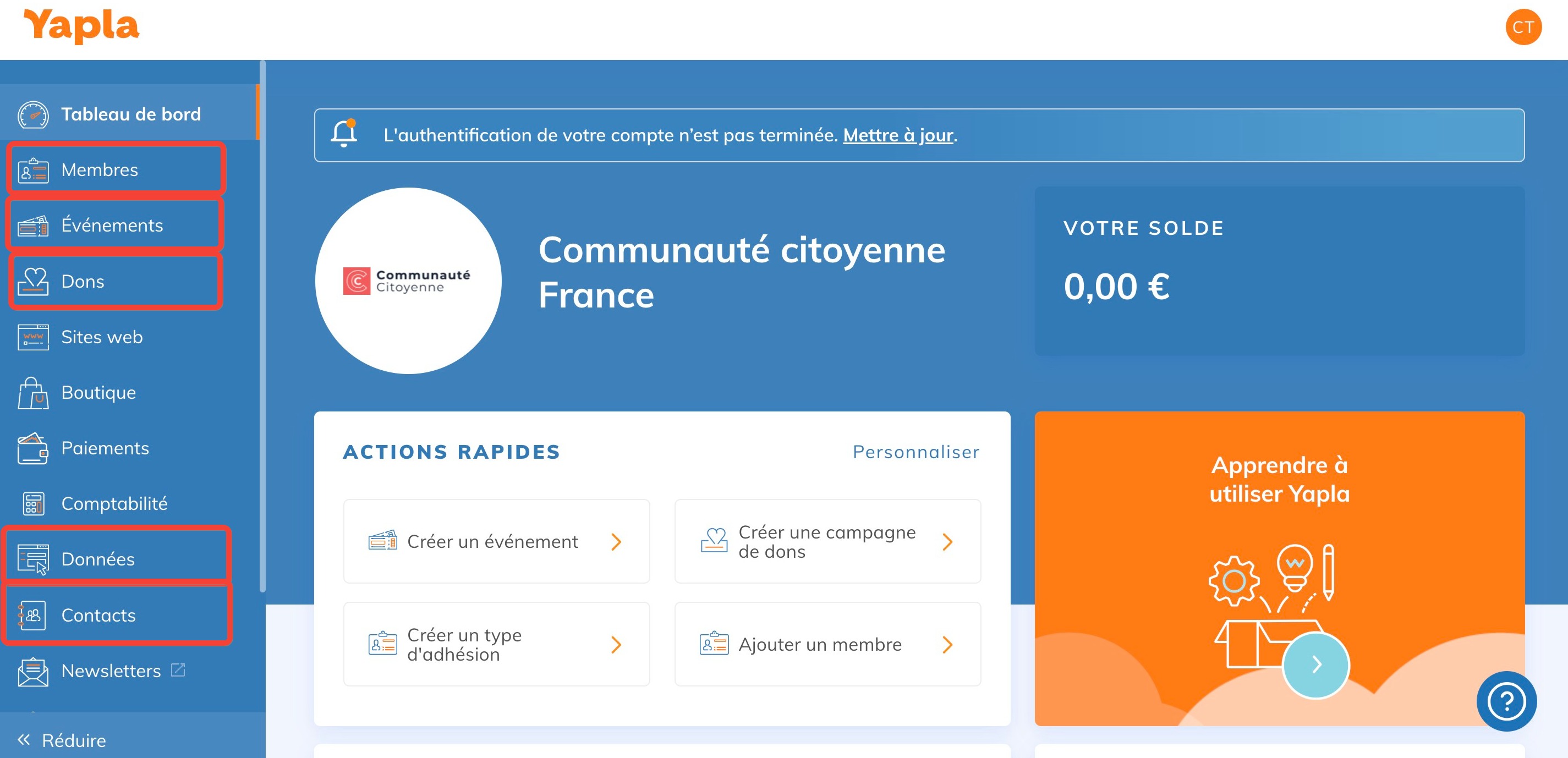Image resolution: width=1568 pixels, height=758 pixels.
Task: Click Créer un type d'adhésion action
Action: pos(496,644)
